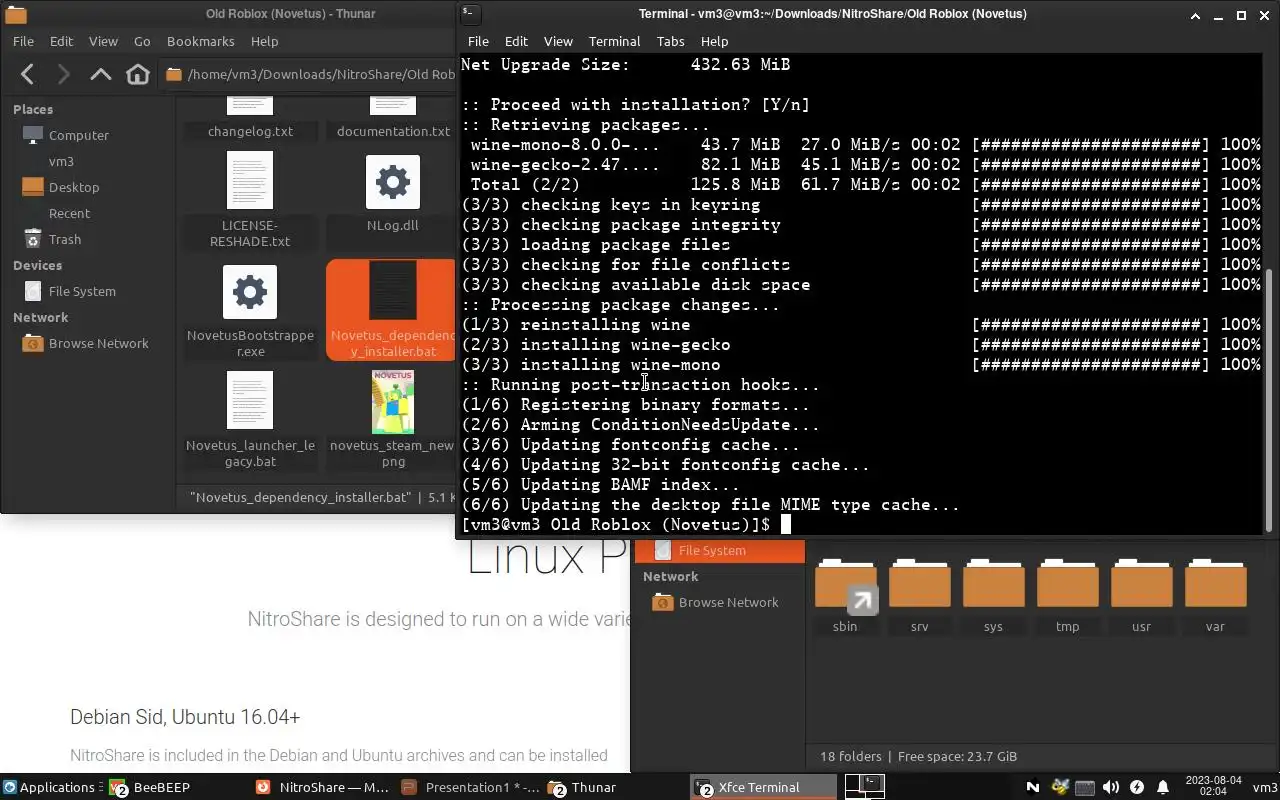Open volume control in system tray
This screenshot has width=1280, height=800.
[x=1111, y=787]
